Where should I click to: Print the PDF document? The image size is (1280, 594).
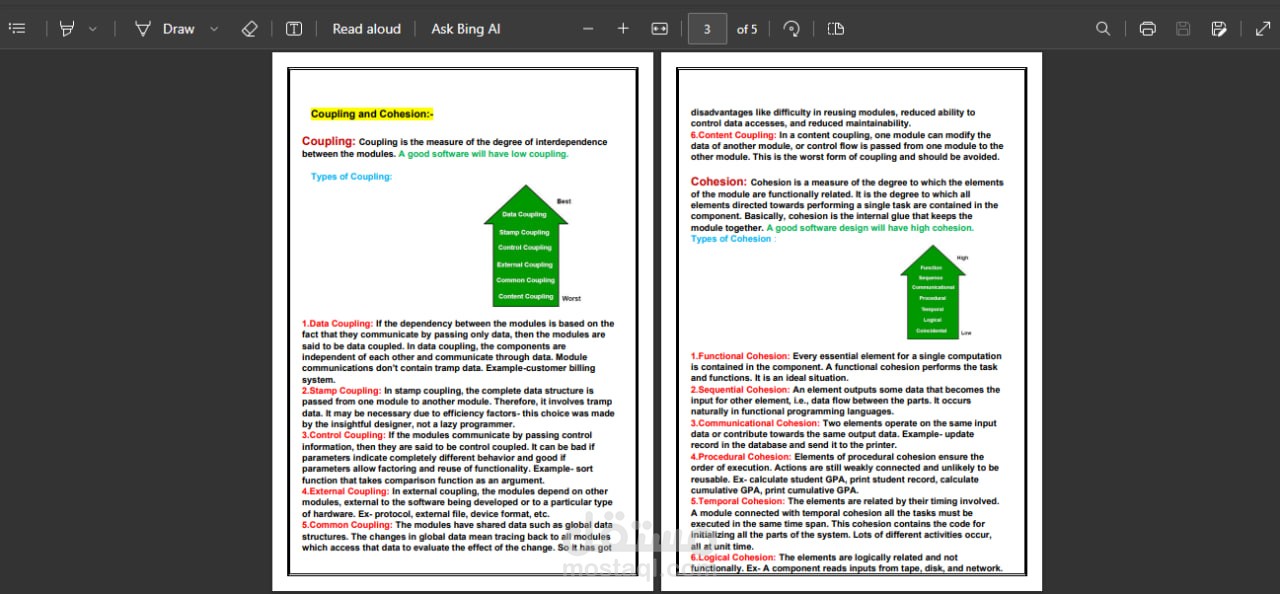click(x=1147, y=29)
